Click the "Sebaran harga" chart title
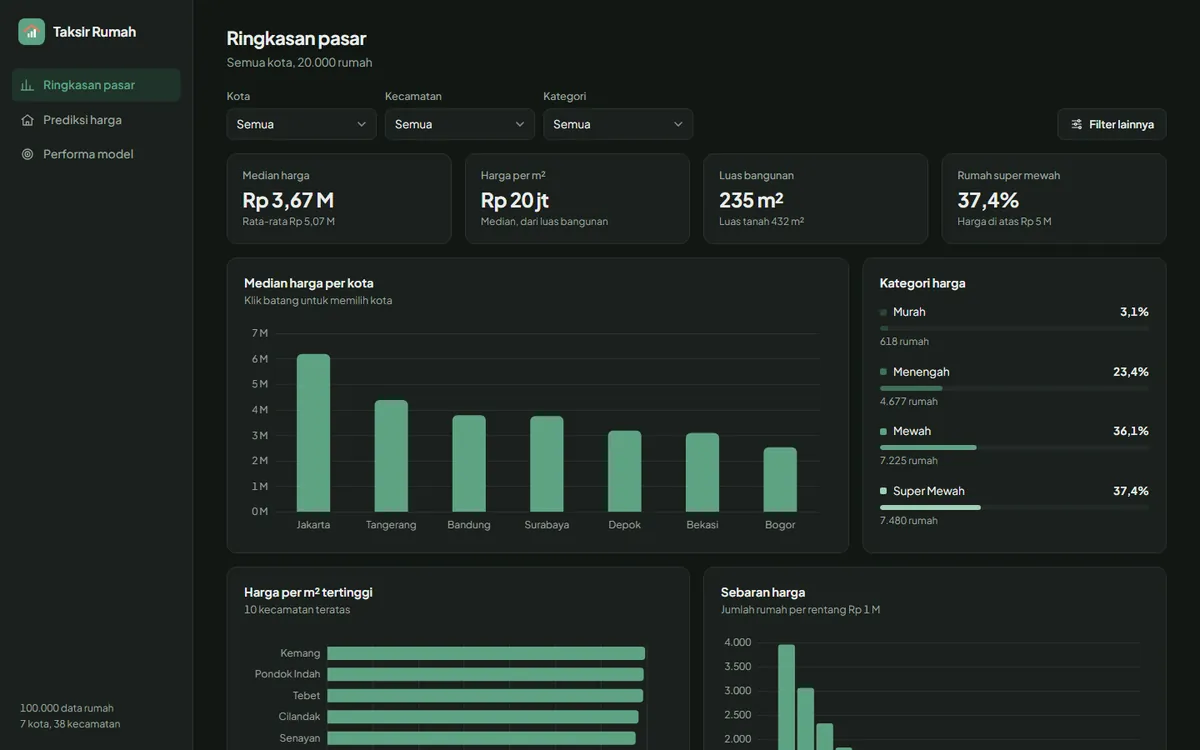This screenshot has height=750, width=1200. pyautogui.click(x=763, y=592)
